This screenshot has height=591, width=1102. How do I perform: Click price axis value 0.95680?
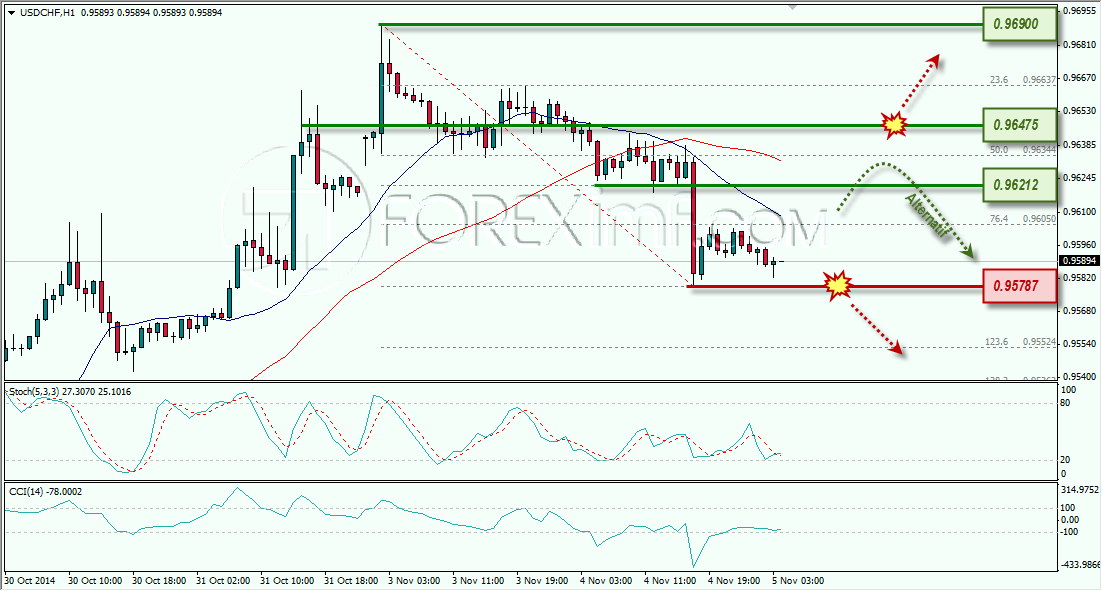1080,311
